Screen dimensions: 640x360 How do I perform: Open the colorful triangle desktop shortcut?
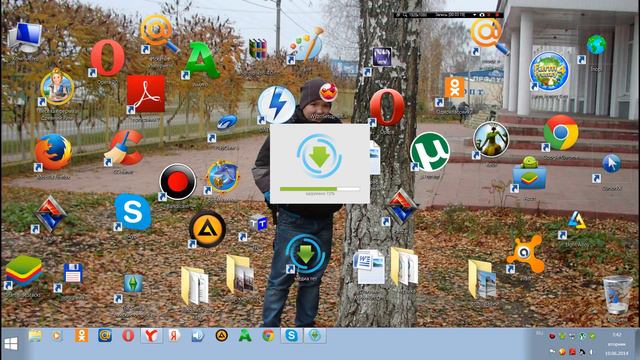pyautogui.click(x=577, y=221)
